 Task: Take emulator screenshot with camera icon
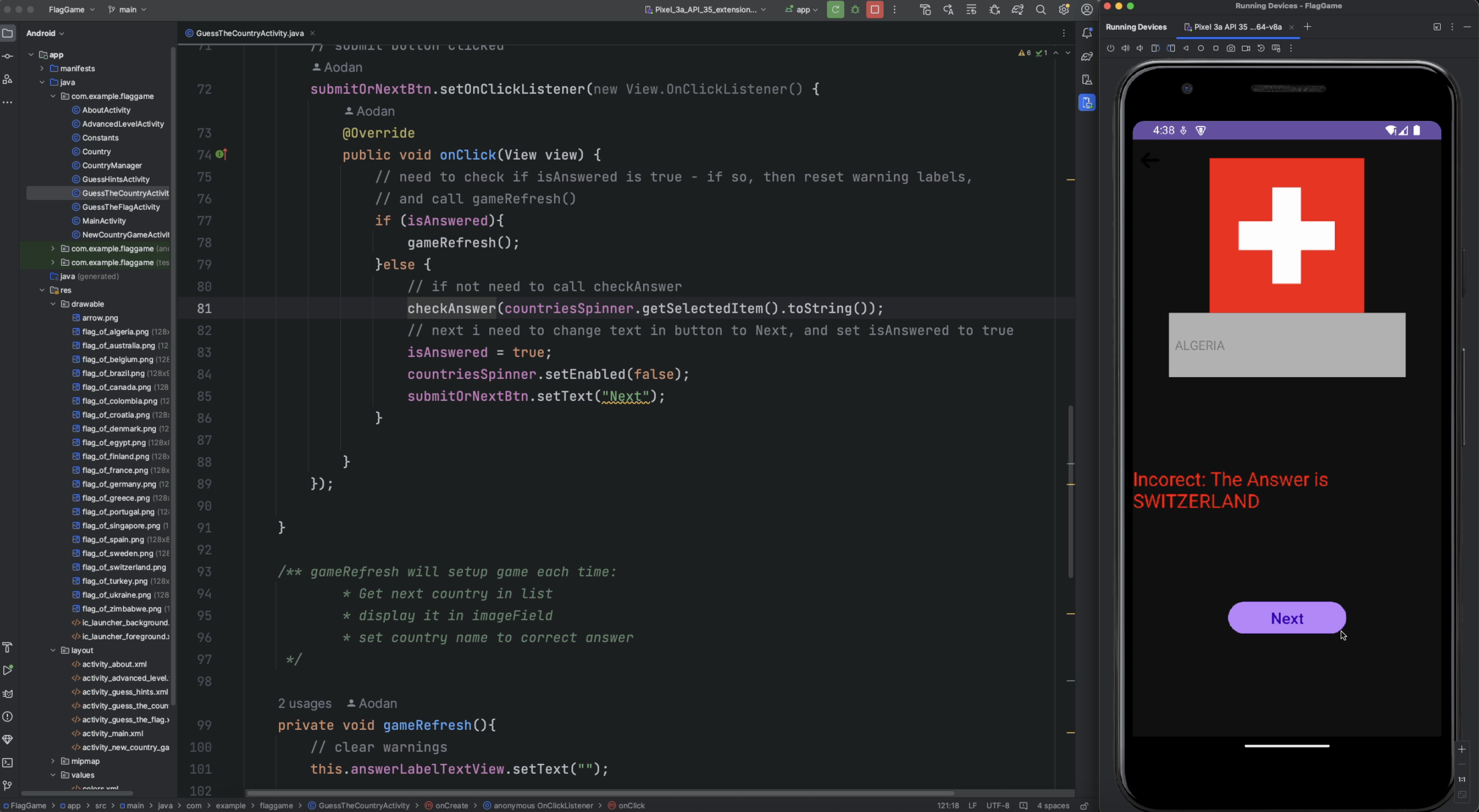[1230, 48]
